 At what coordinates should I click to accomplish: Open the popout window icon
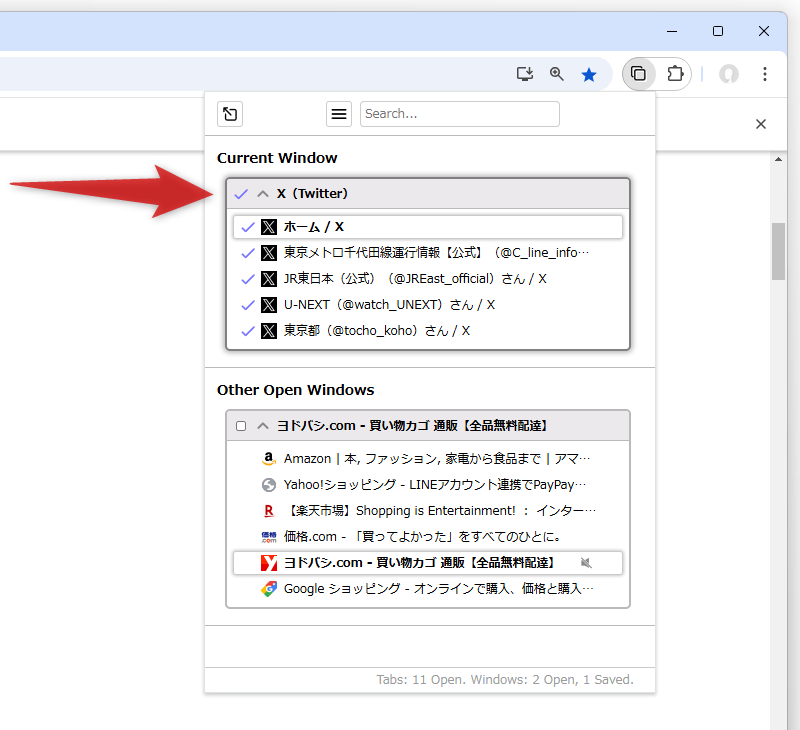[x=230, y=114]
